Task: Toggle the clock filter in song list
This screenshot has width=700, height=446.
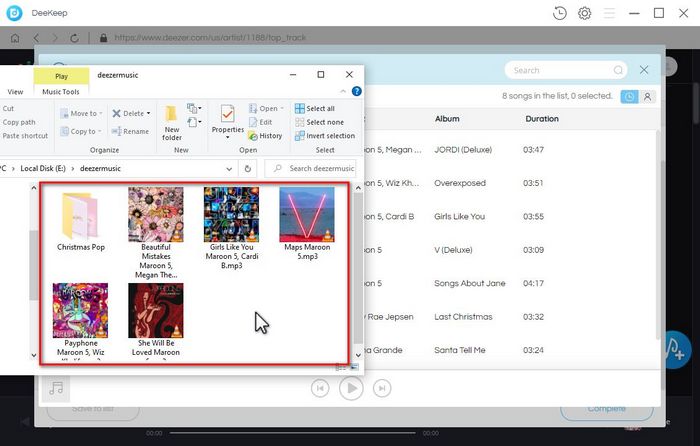Action: [x=629, y=96]
